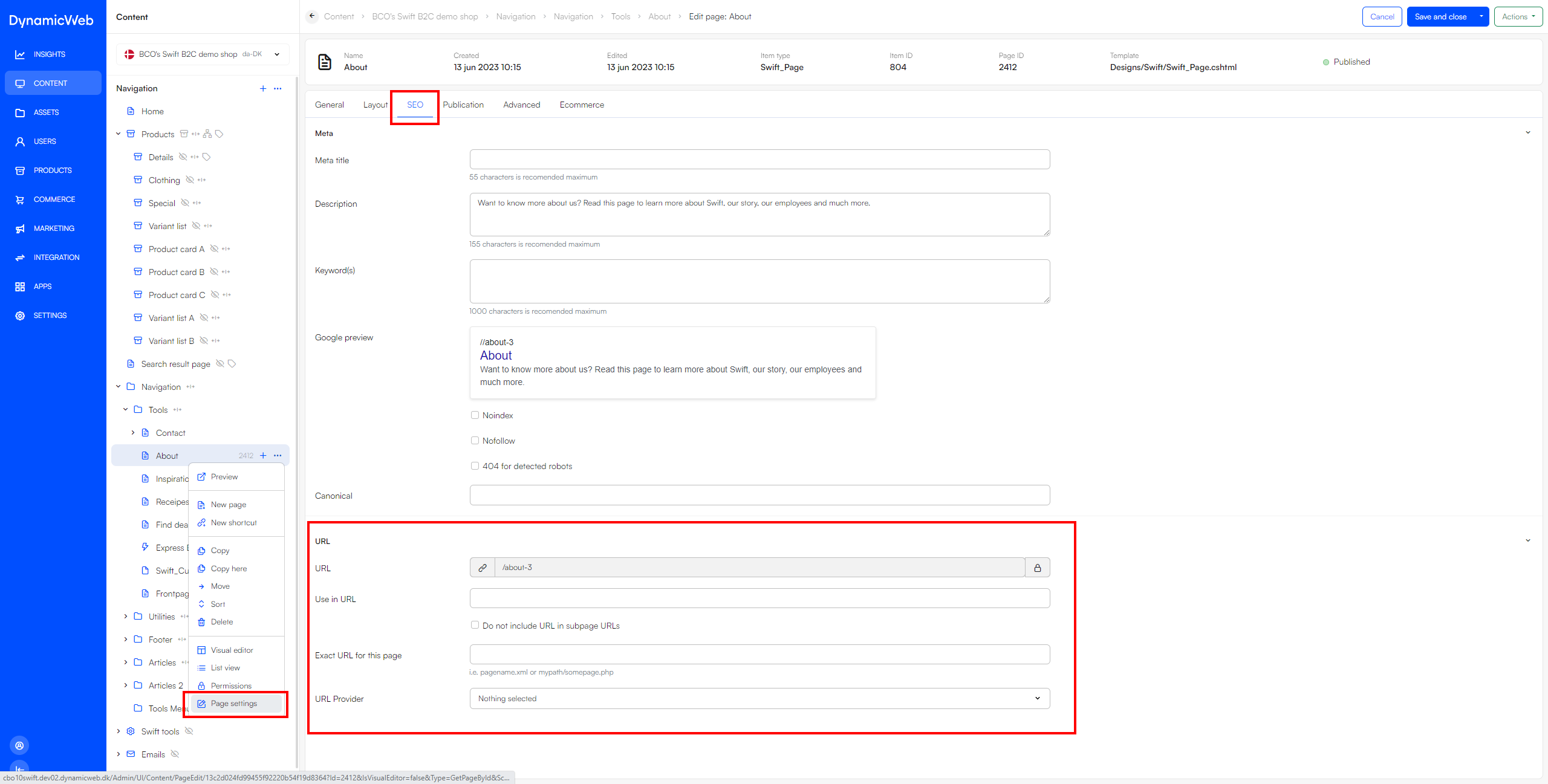Expand the Contact tree node
The image size is (1548, 784).
[x=133, y=433]
